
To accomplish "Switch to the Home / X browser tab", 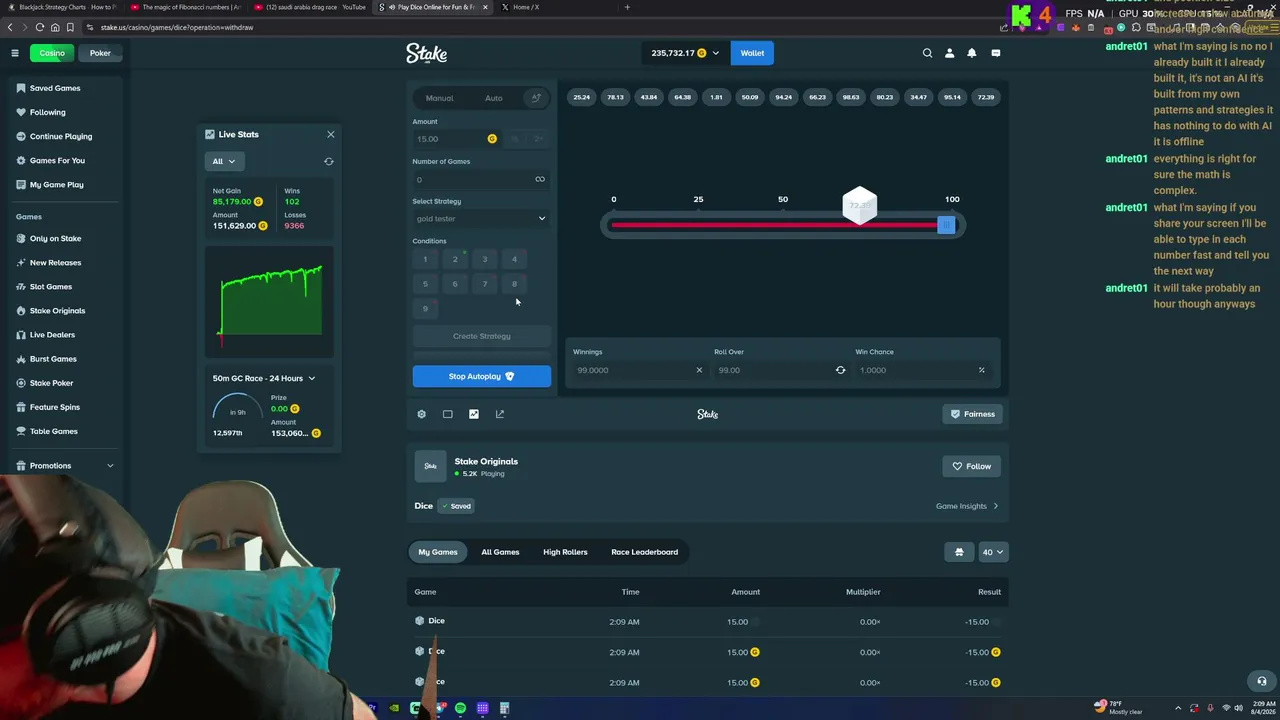I will (x=555, y=7).
